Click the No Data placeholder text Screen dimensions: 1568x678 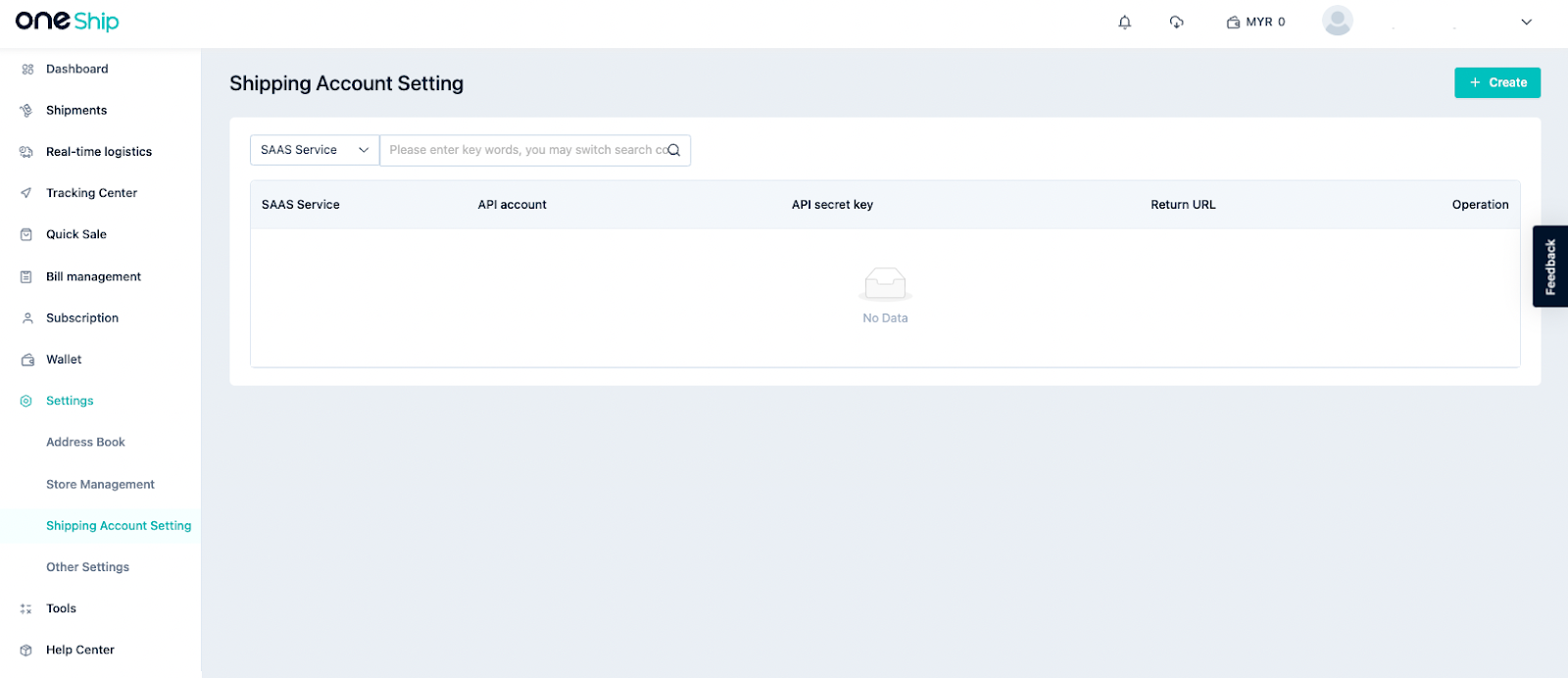pyautogui.click(x=885, y=318)
